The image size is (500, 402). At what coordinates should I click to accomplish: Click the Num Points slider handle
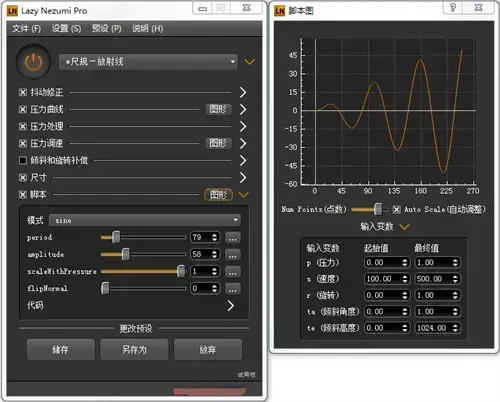(378, 209)
